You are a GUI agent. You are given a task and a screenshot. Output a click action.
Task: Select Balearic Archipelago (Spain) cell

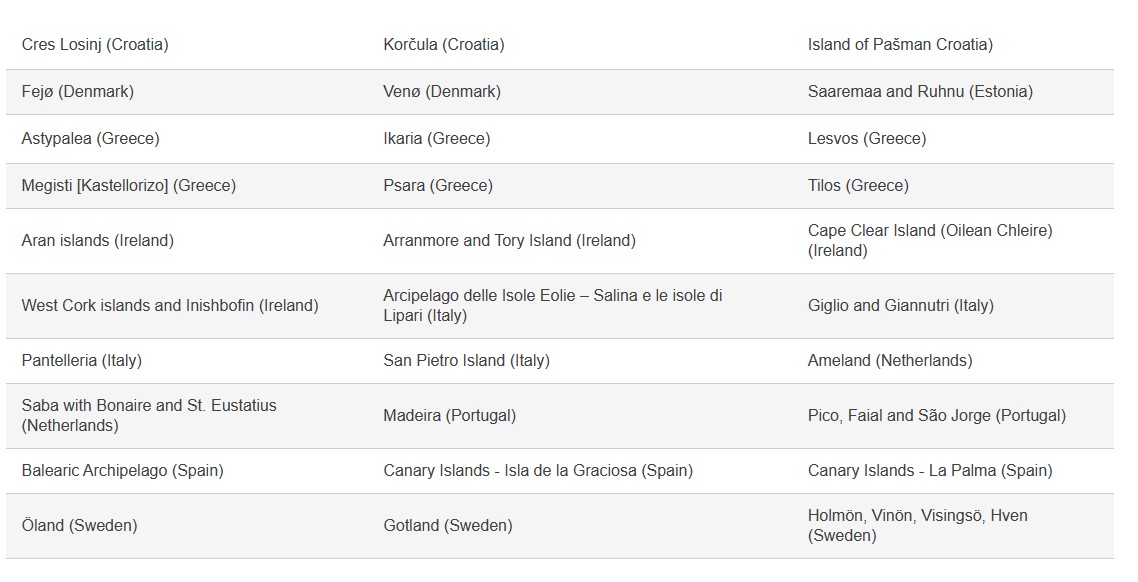(x=122, y=471)
